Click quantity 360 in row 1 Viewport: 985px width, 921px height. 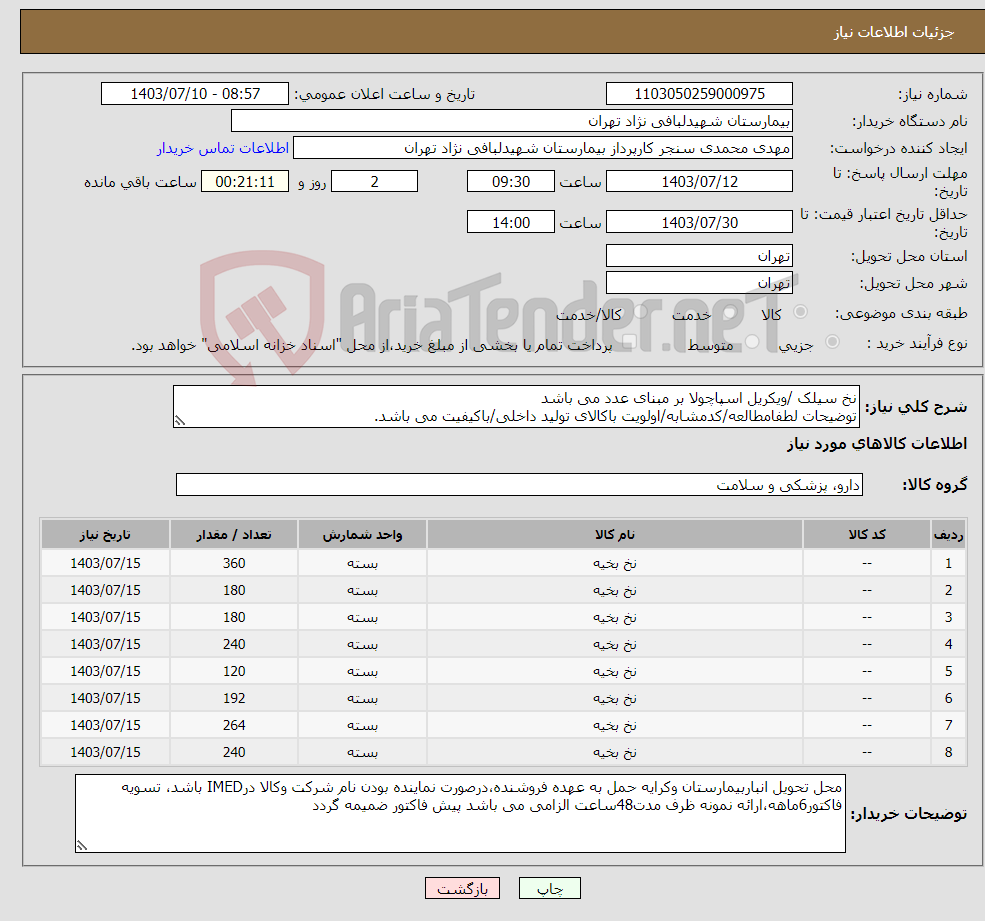coord(234,564)
